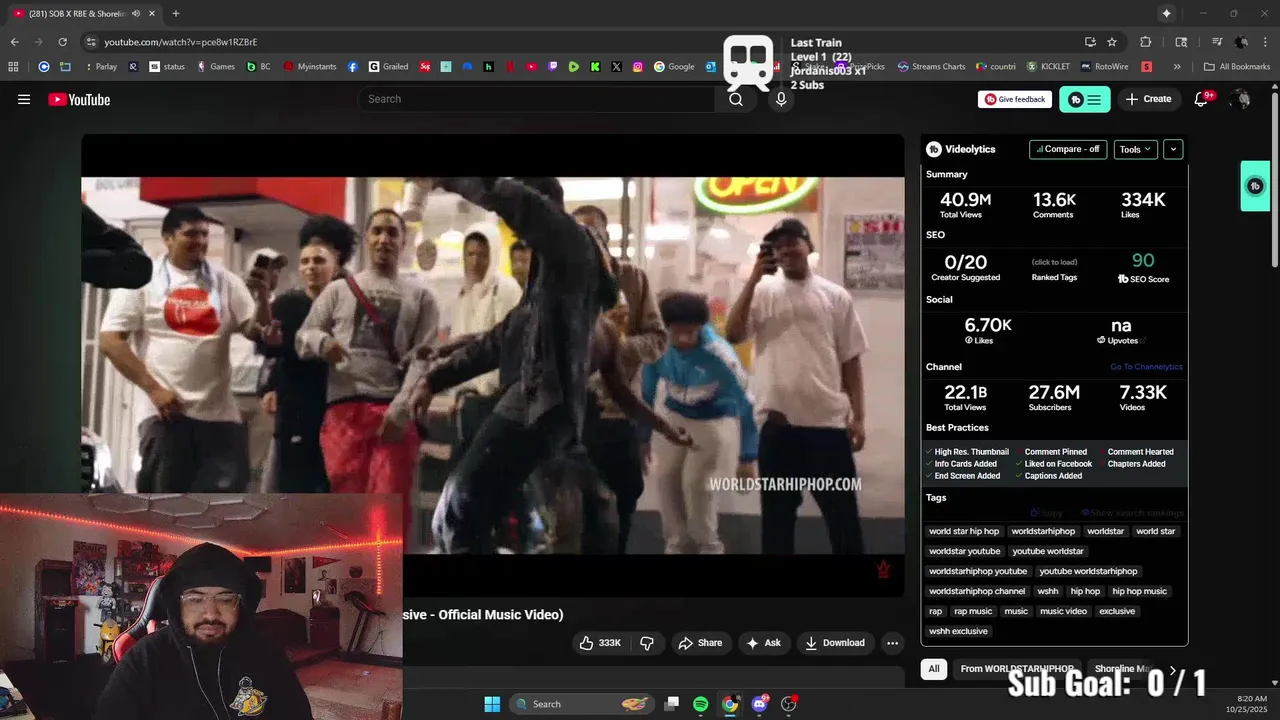Open the account avatar menu
Image resolution: width=1280 pixels, height=720 pixels.
[x=1241, y=99]
